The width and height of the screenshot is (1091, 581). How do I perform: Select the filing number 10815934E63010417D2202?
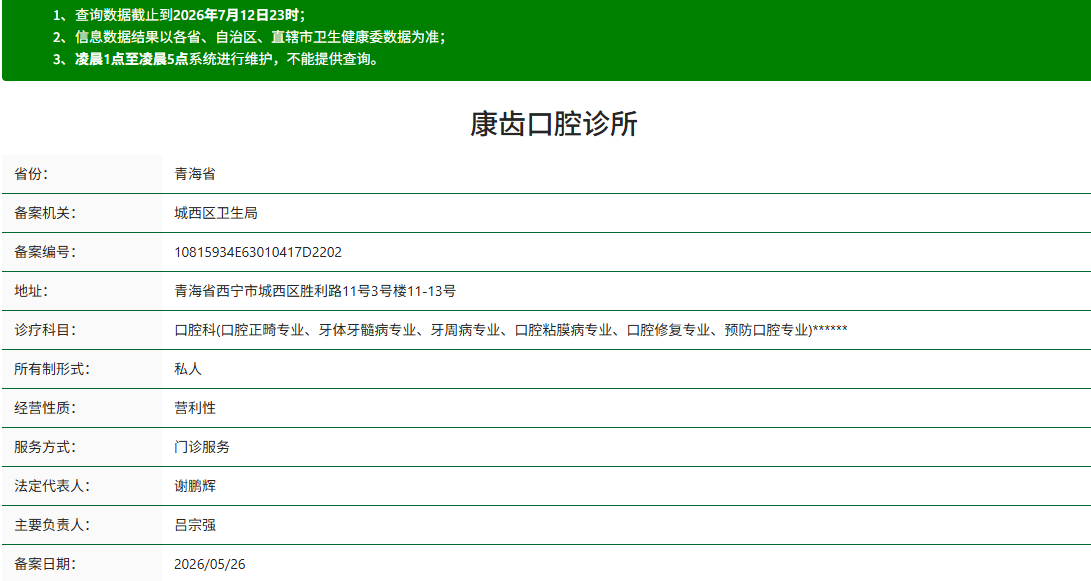258,252
